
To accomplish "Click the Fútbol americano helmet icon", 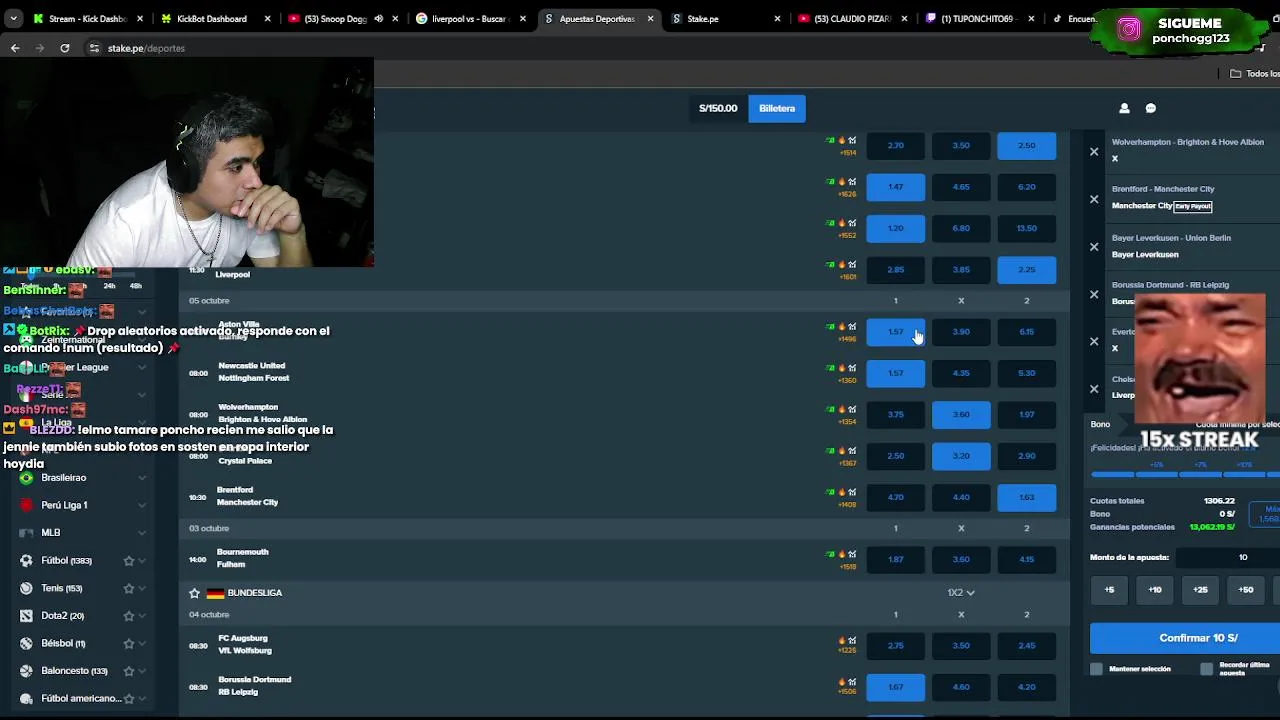I will tap(26, 698).
